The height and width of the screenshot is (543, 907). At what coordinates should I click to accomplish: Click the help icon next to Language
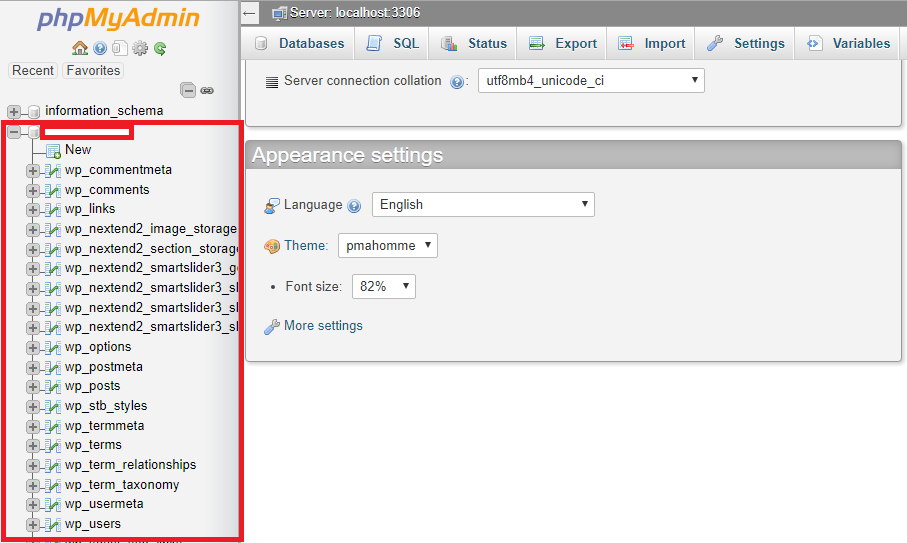pyautogui.click(x=354, y=205)
